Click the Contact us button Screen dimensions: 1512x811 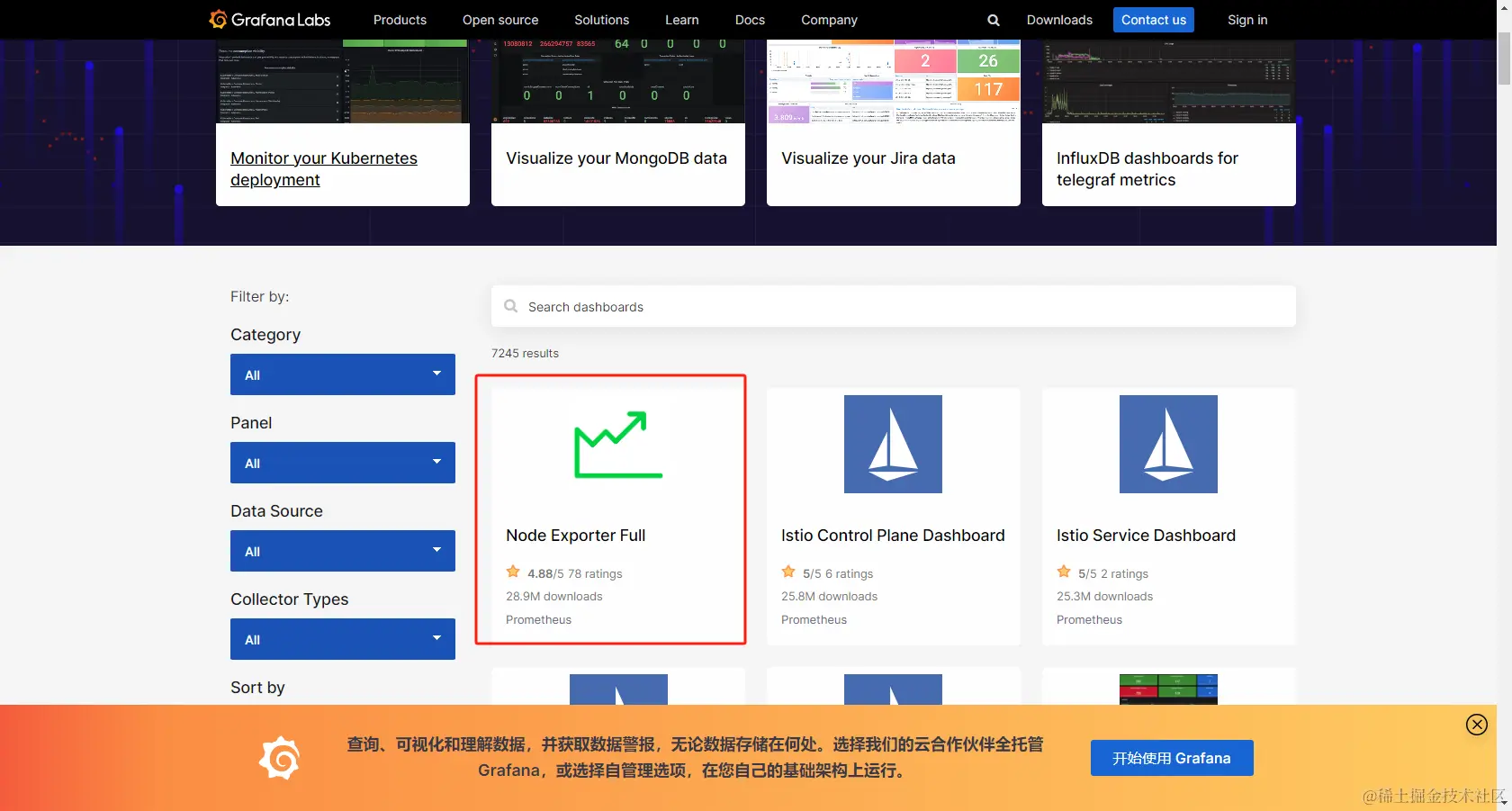pyautogui.click(x=1154, y=20)
